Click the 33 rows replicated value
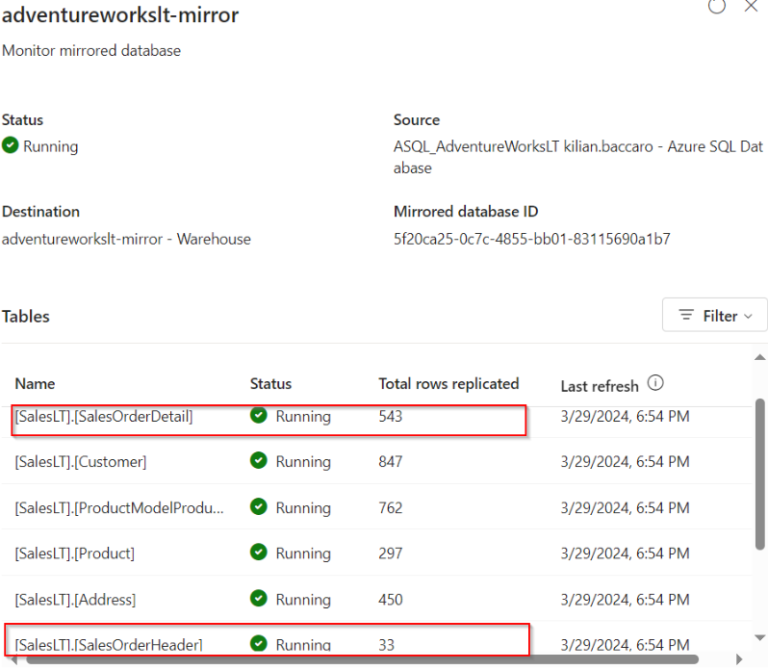 [386, 645]
